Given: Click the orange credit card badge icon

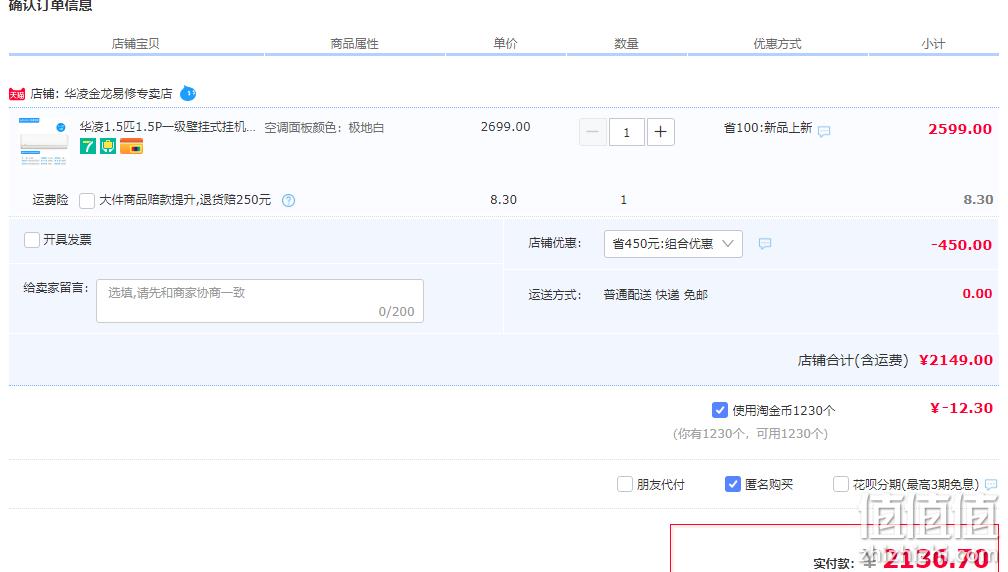Looking at the screenshot, I should (131, 146).
